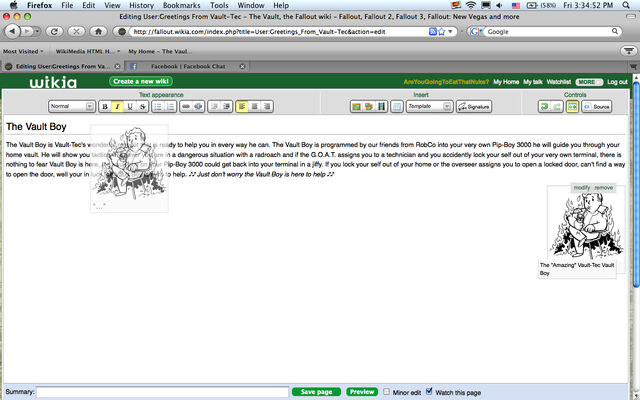640x400 pixels.
Task: Open the AreYouGoingToEatThatNuke? user link
Action: 446,82
